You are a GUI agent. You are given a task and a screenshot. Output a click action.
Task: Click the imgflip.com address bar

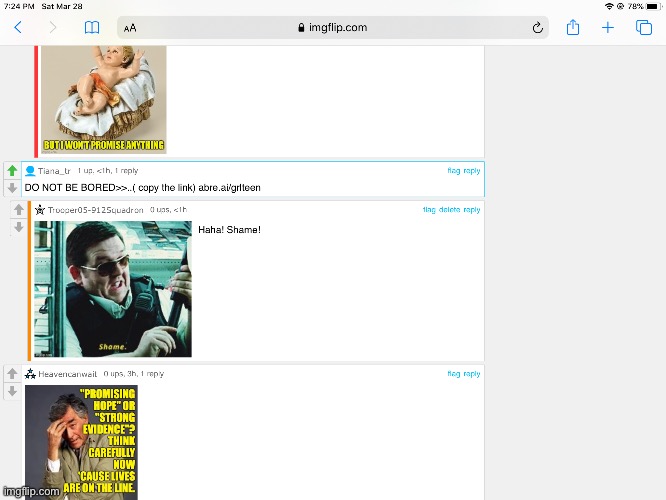pyautogui.click(x=333, y=28)
